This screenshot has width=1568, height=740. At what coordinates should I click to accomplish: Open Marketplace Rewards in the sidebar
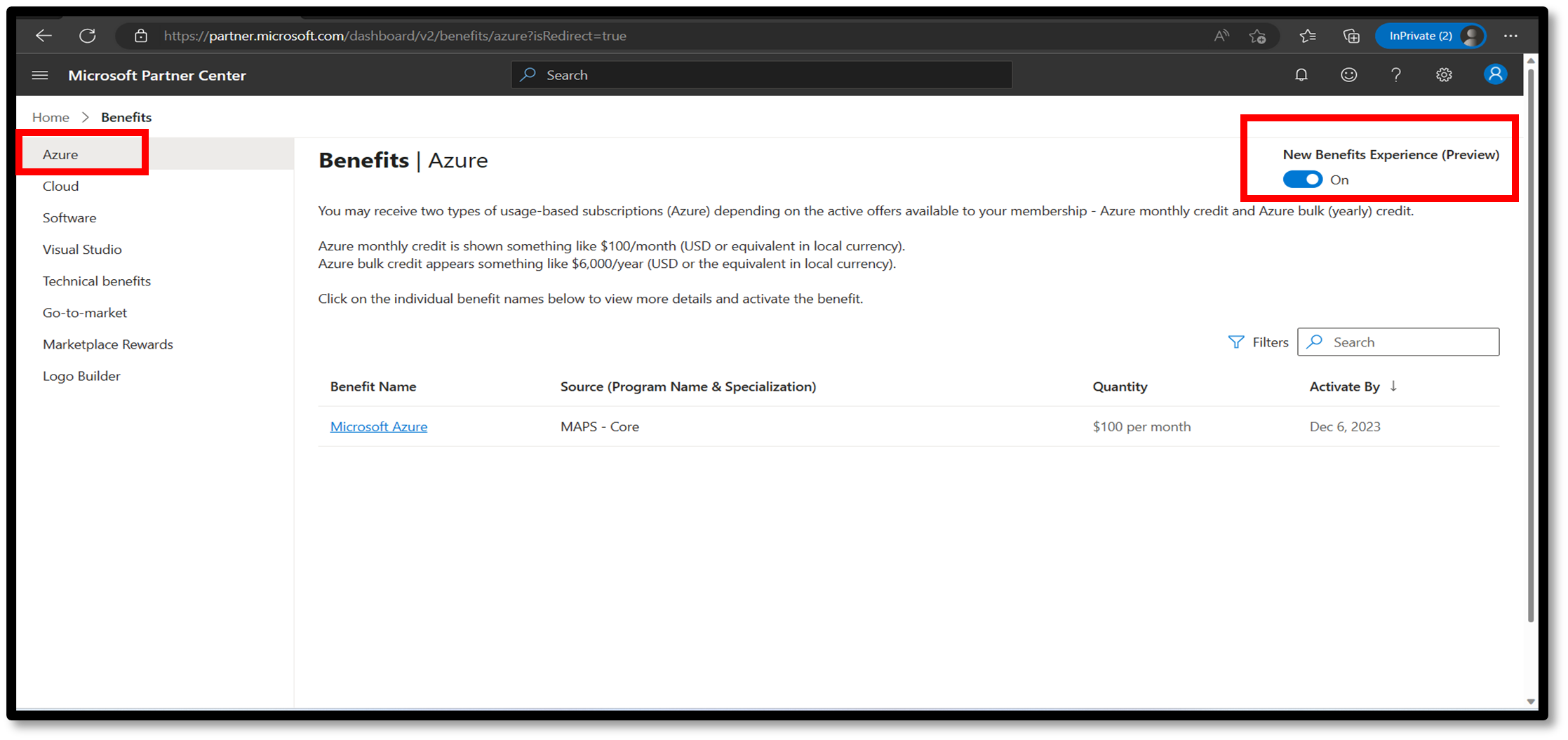(x=107, y=344)
